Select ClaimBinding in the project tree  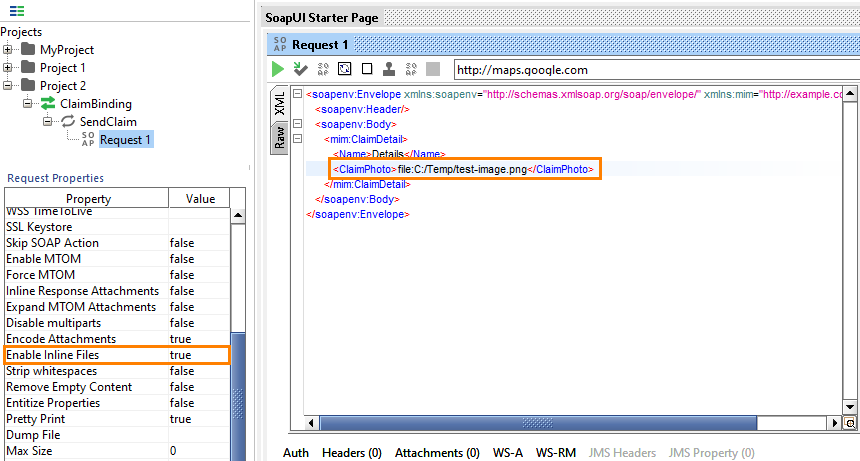(x=96, y=104)
